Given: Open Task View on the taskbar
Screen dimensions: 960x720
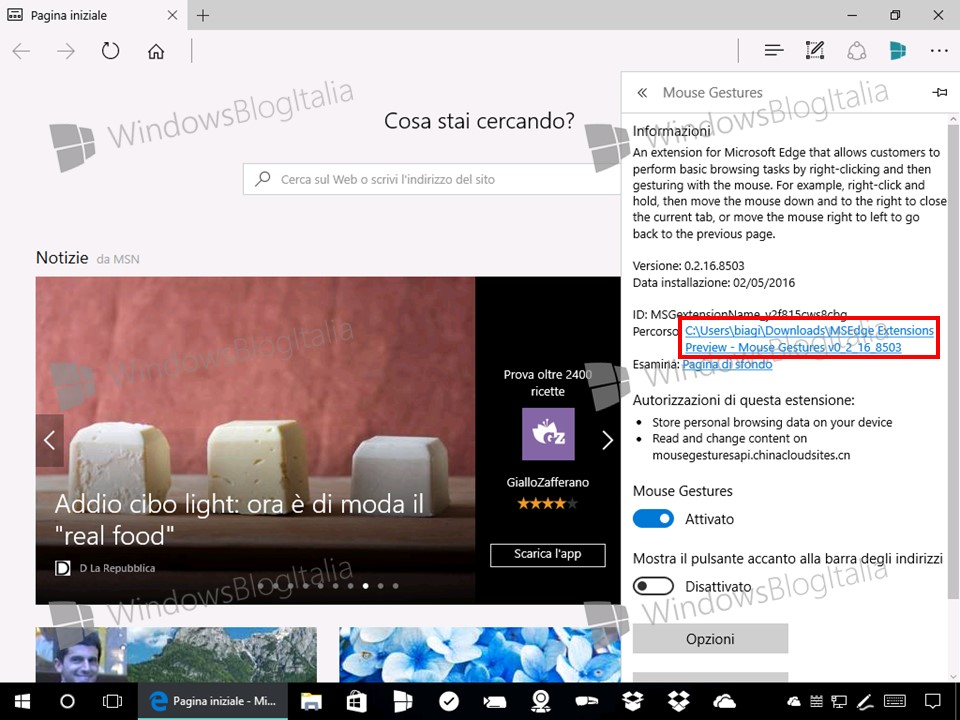Looking at the screenshot, I should click(x=113, y=701).
